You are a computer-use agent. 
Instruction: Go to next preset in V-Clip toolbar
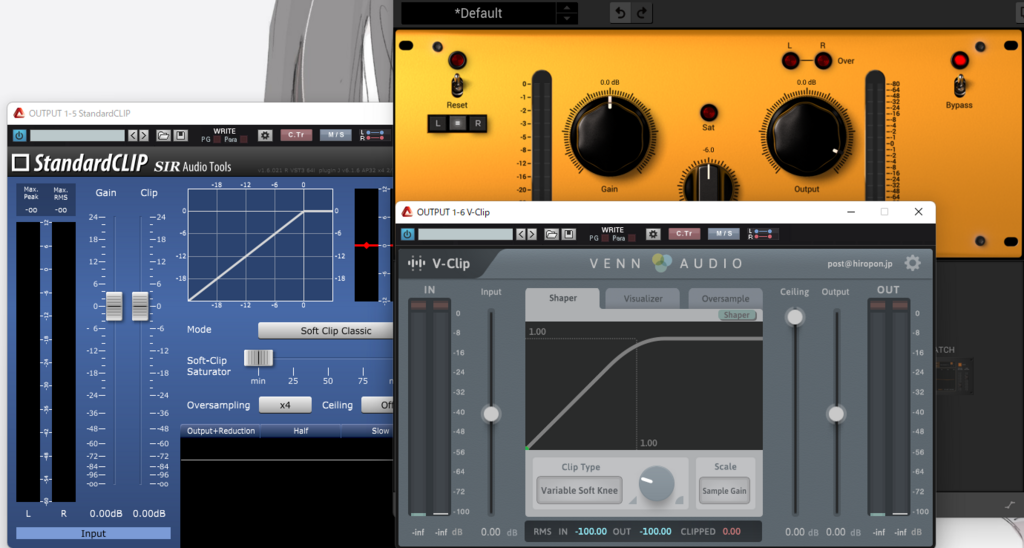532,234
